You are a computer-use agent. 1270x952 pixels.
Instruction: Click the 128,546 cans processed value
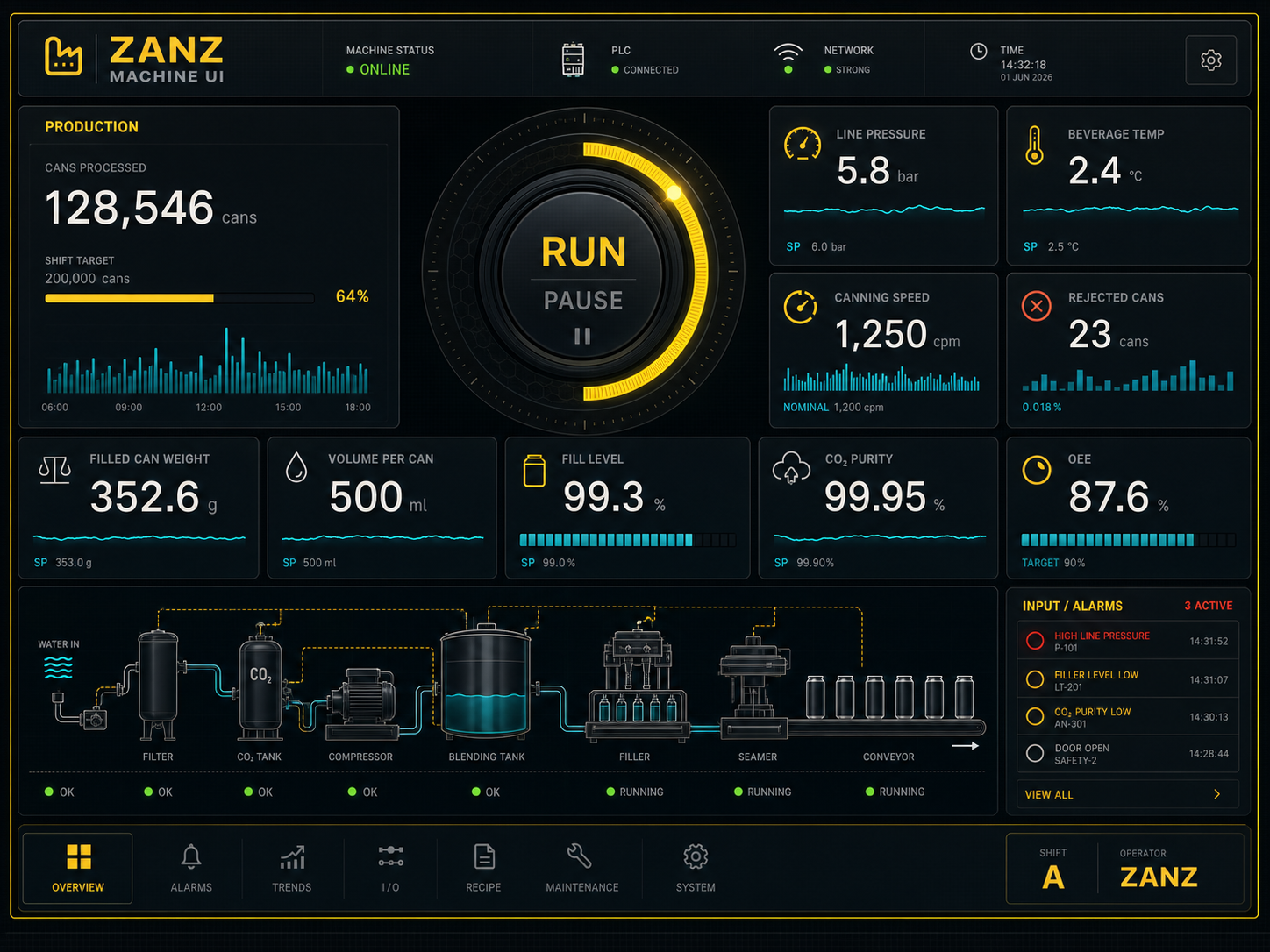pyautogui.click(x=129, y=208)
